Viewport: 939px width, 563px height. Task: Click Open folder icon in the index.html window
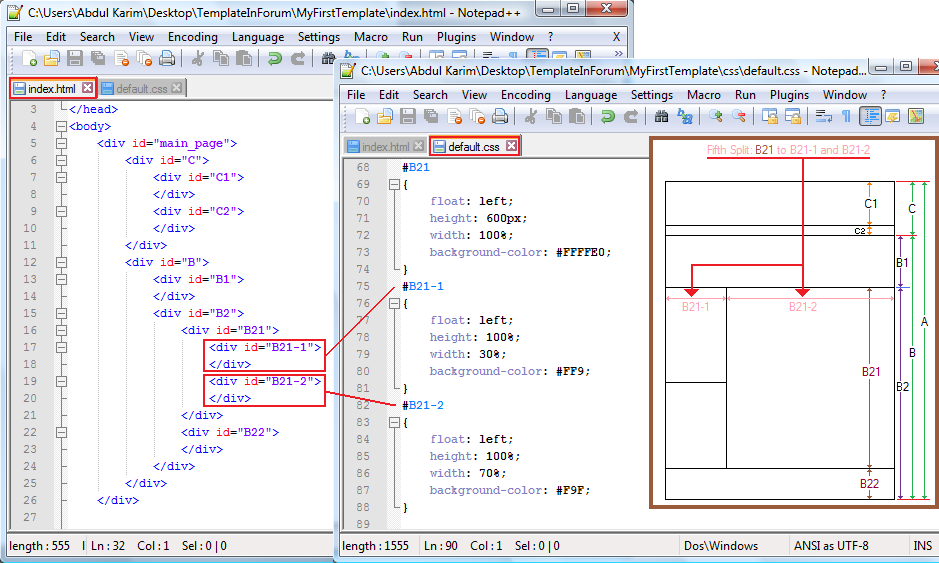pyautogui.click(x=52, y=59)
